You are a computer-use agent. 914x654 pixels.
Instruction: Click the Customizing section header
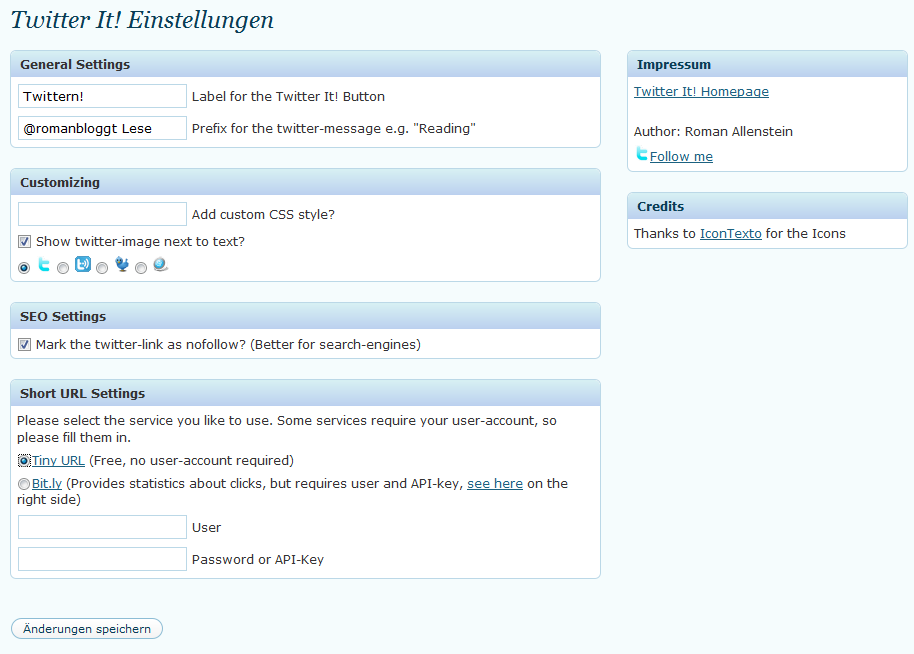305,182
